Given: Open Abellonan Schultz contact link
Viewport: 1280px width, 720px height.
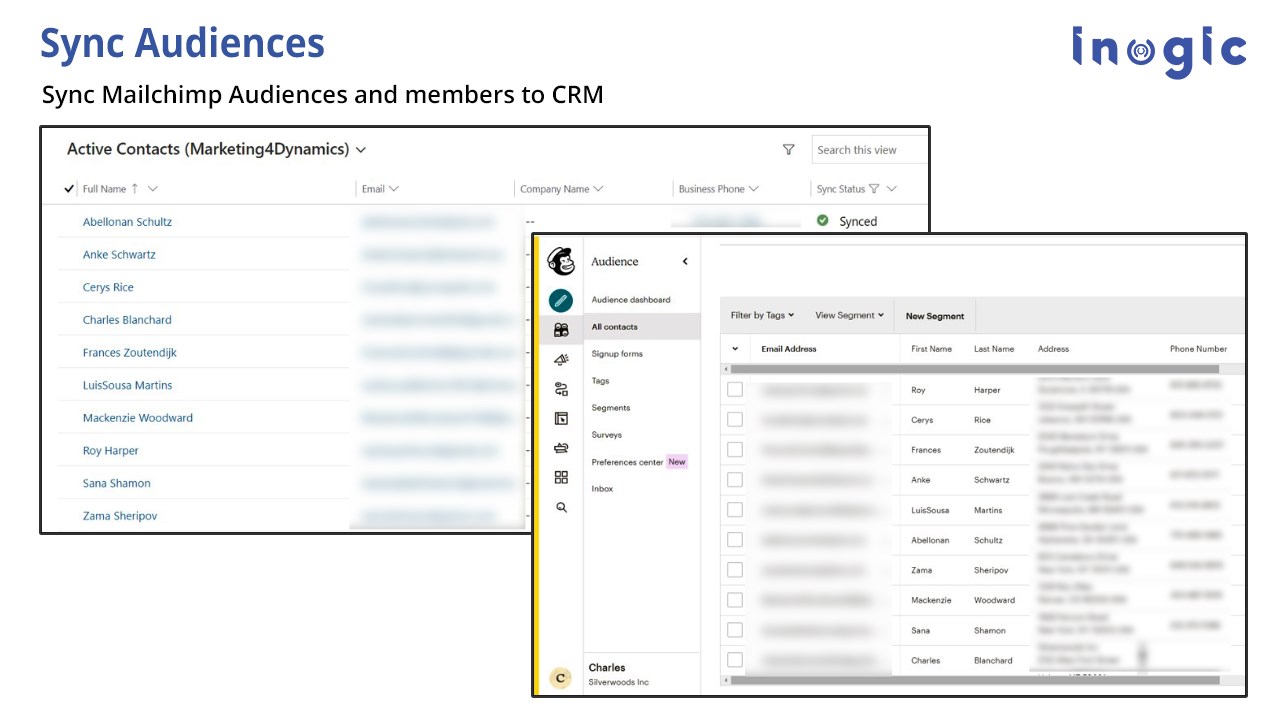Looking at the screenshot, I should tap(127, 222).
